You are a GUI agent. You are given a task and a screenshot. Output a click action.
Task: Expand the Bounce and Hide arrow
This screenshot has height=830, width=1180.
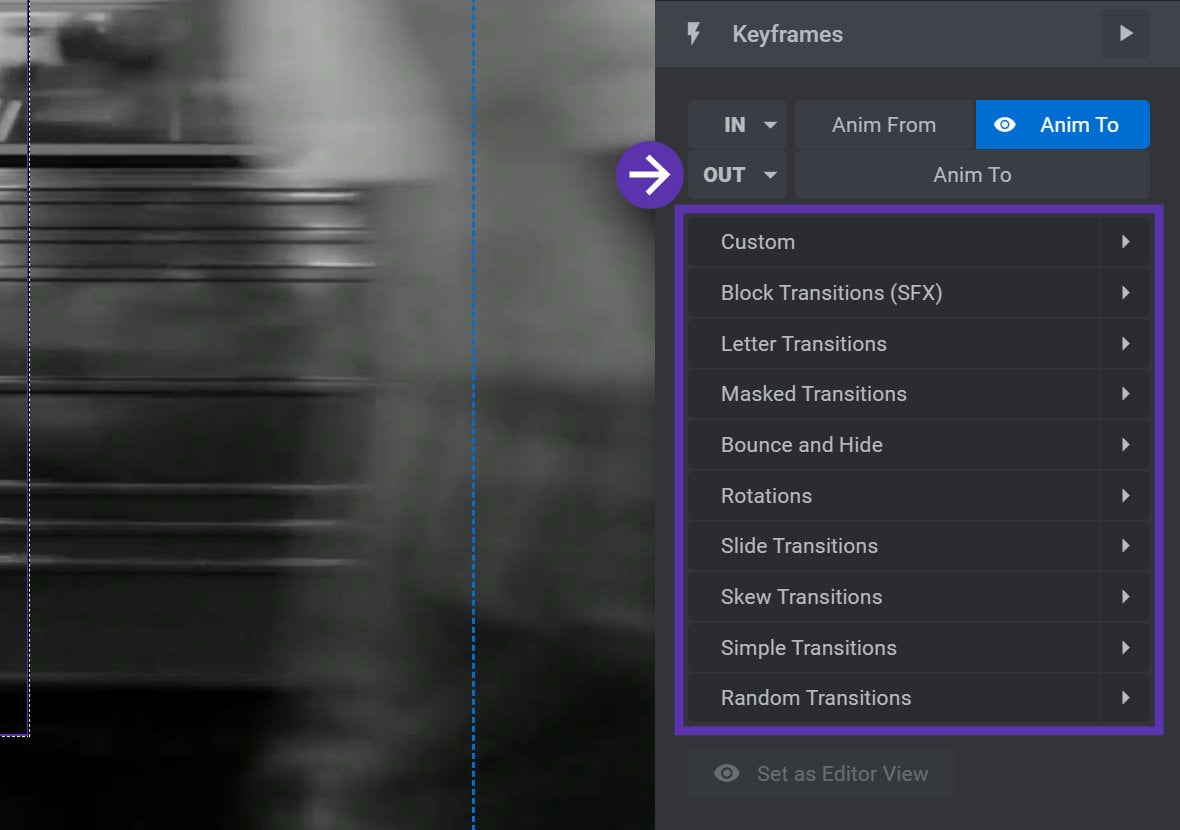pos(1125,445)
